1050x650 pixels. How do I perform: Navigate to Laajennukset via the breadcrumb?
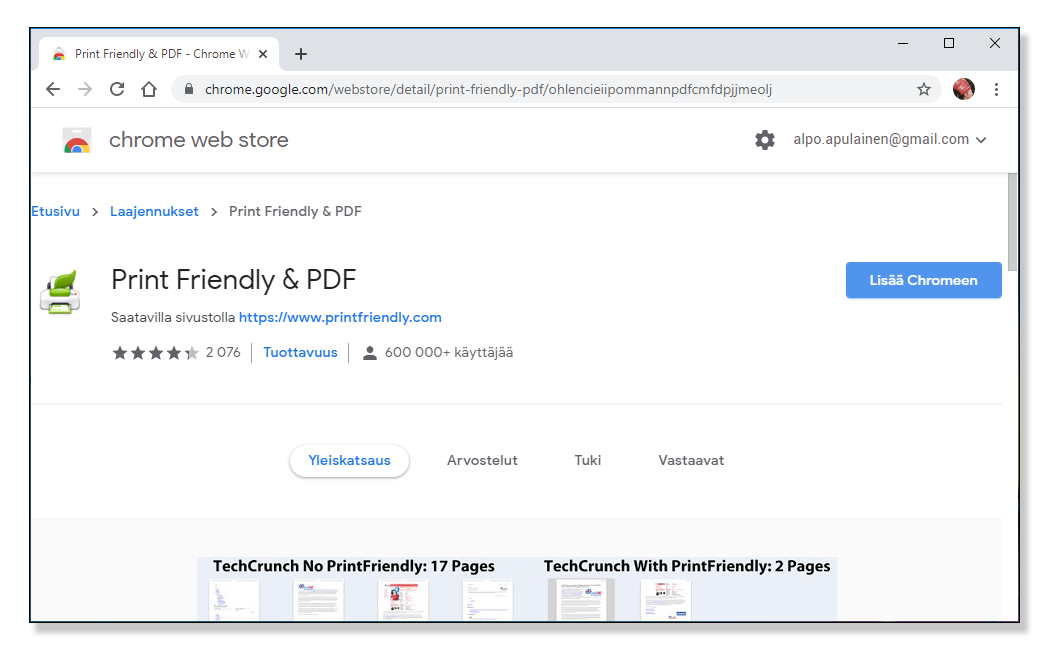click(154, 211)
